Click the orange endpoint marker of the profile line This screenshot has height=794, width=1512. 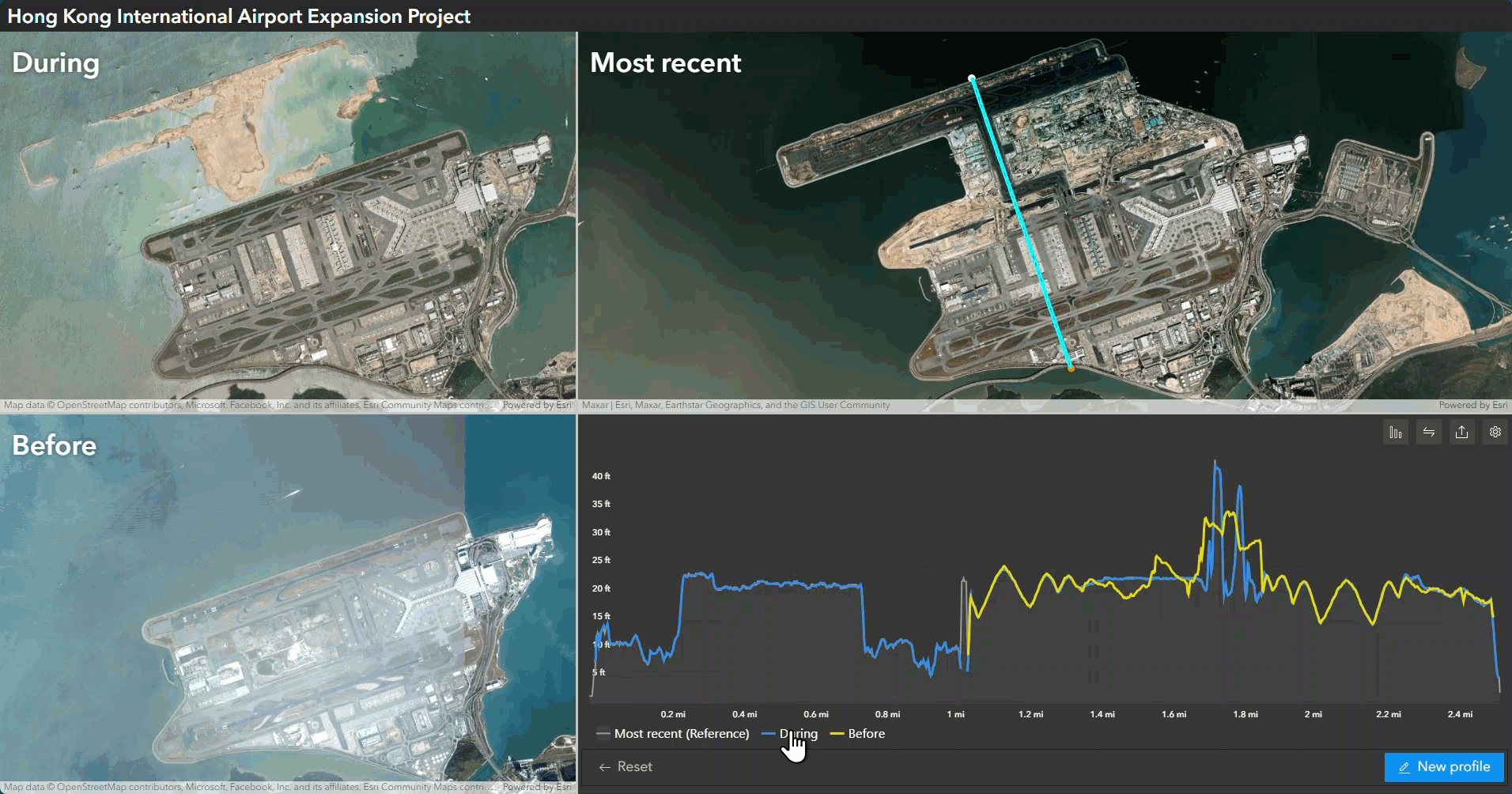pyautogui.click(x=1071, y=367)
